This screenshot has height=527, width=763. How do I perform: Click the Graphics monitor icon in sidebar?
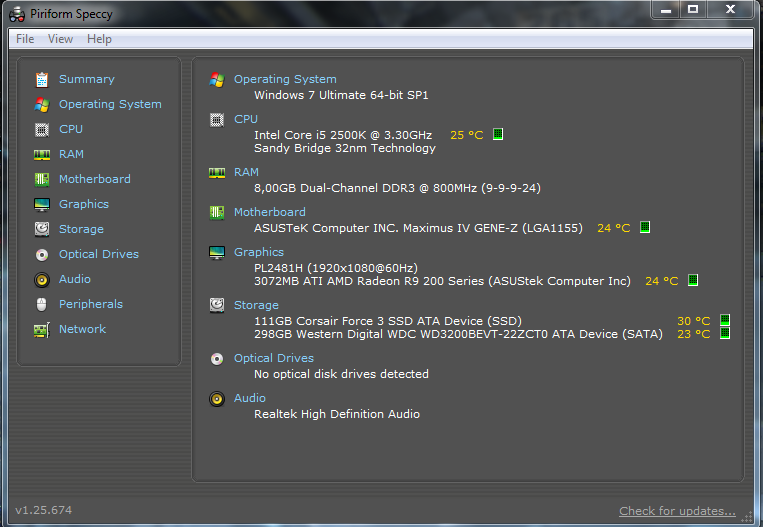click(42, 204)
